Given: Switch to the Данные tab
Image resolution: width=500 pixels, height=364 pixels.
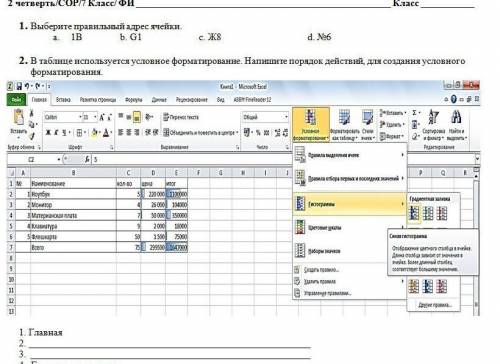Looking at the screenshot, I should [159, 100].
